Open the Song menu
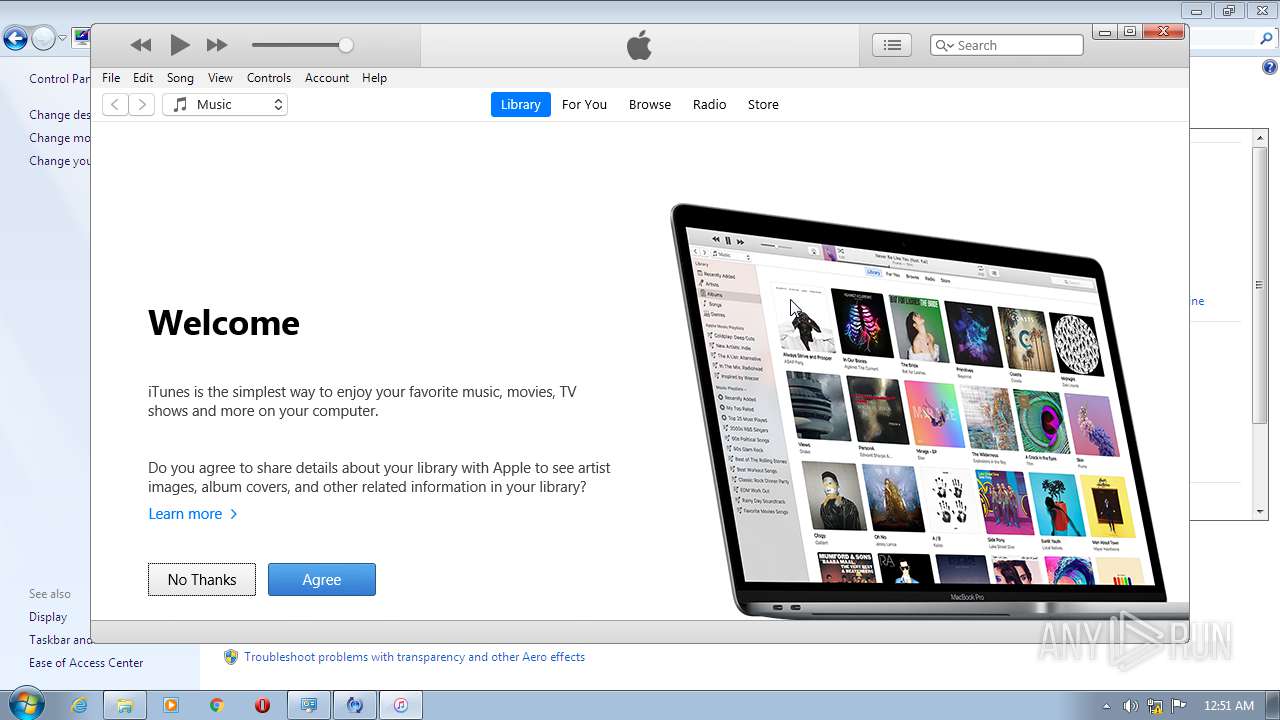 click(x=180, y=78)
